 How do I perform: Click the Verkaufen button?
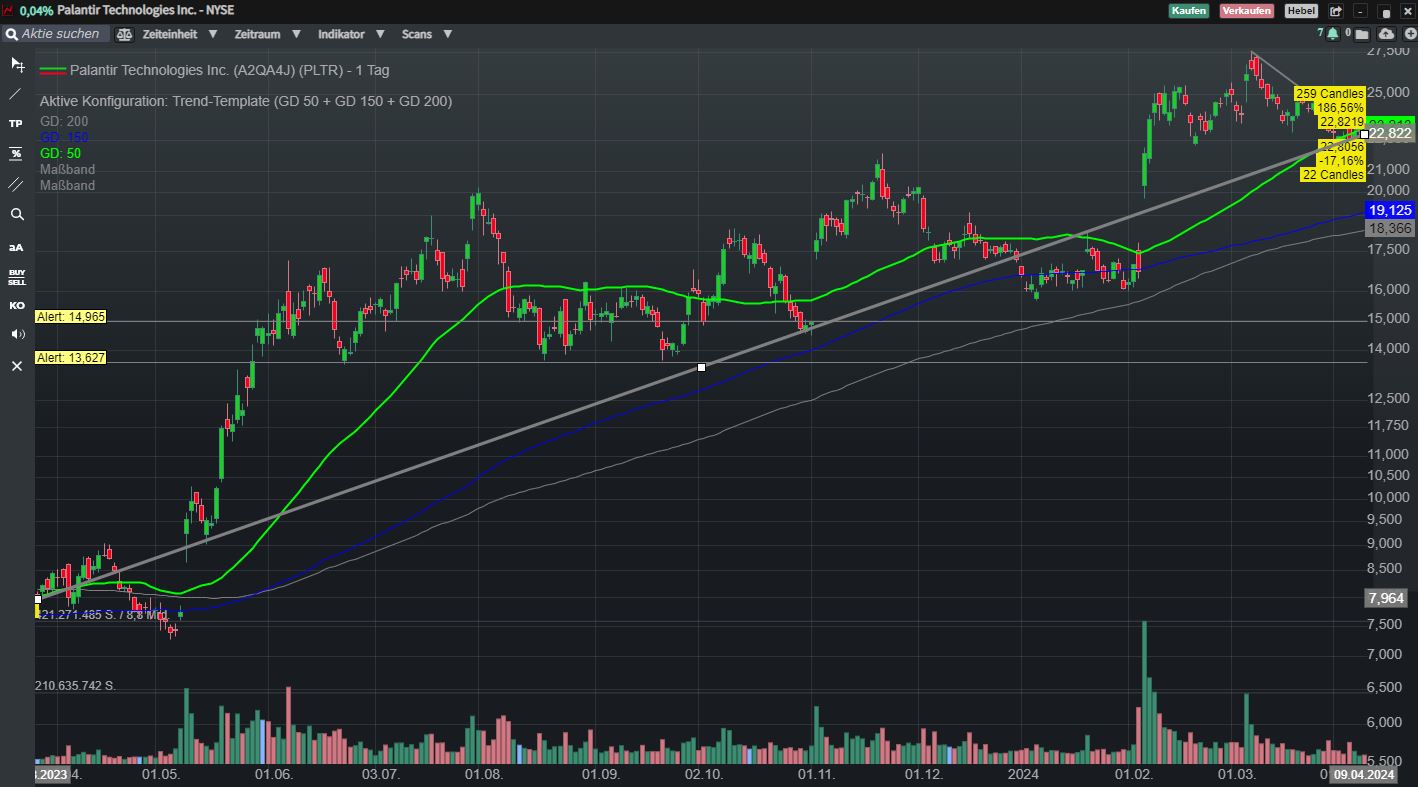(1246, 11)
